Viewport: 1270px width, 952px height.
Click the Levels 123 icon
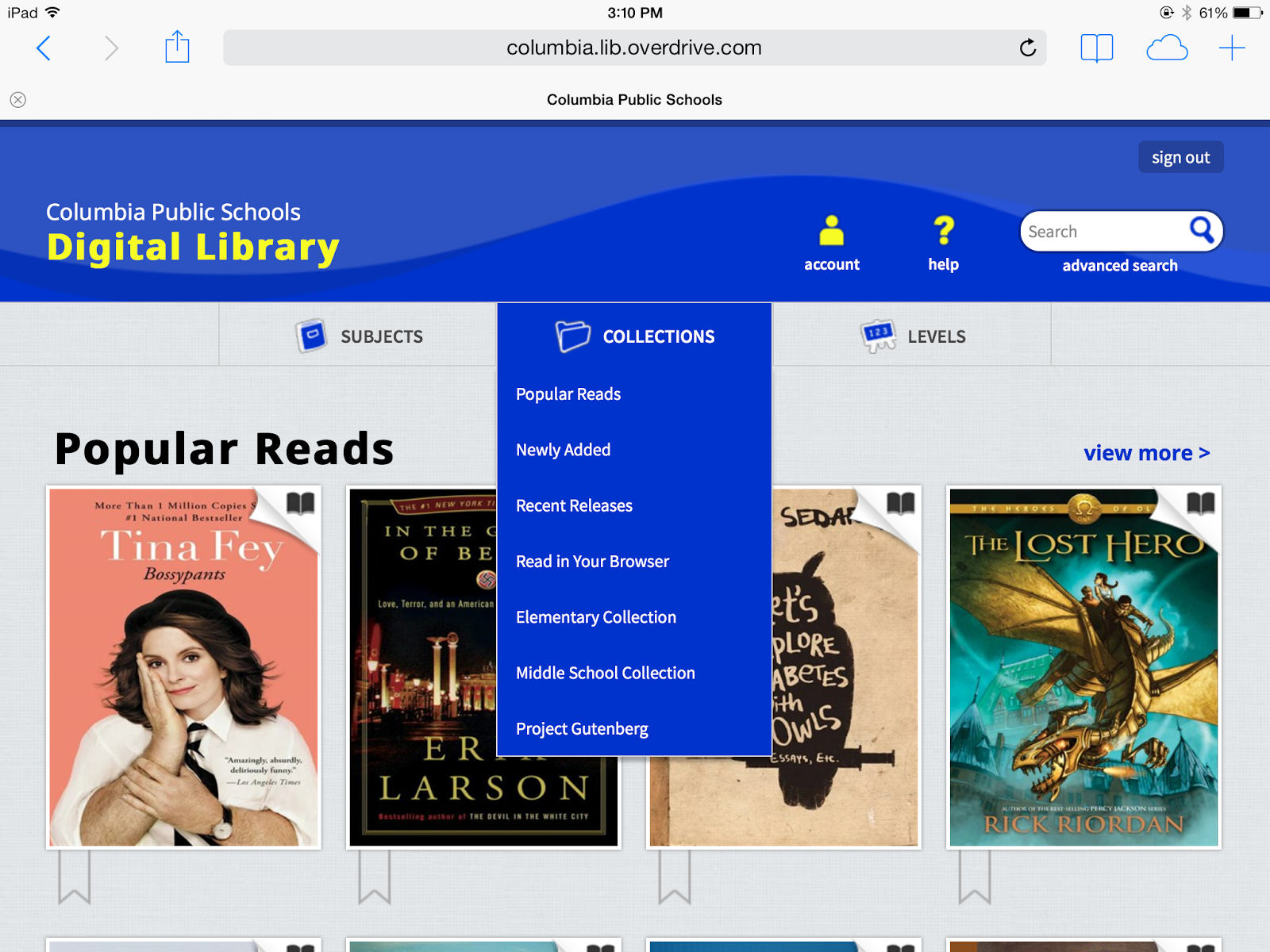(x=878, y=336)
